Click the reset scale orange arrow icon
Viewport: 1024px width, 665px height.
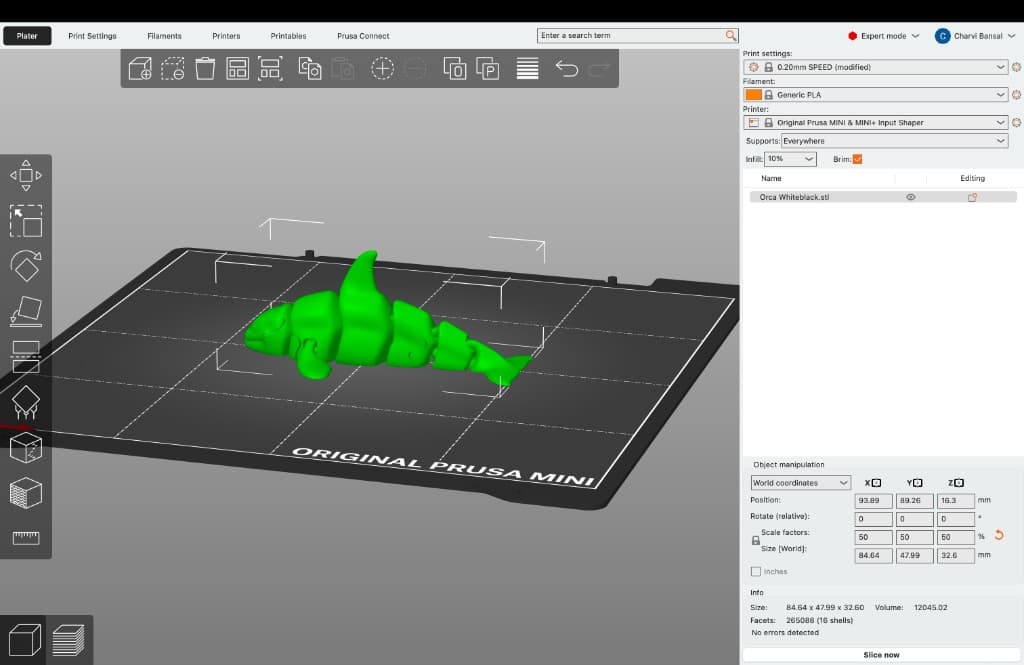(x=999, y=536)
